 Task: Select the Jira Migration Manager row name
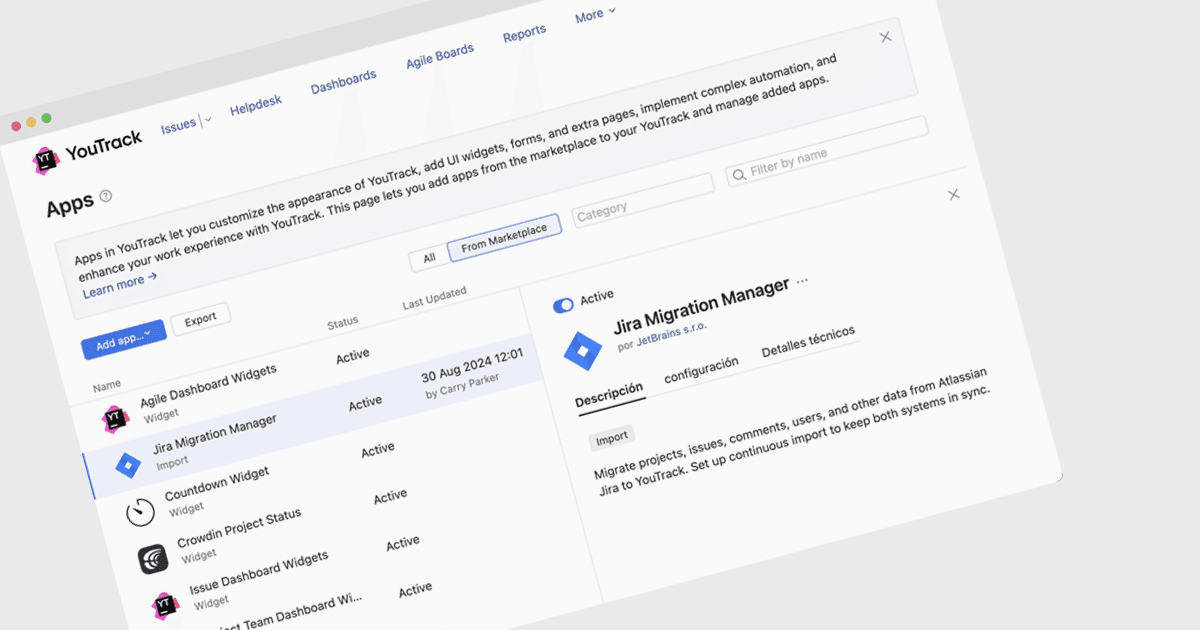214,436
